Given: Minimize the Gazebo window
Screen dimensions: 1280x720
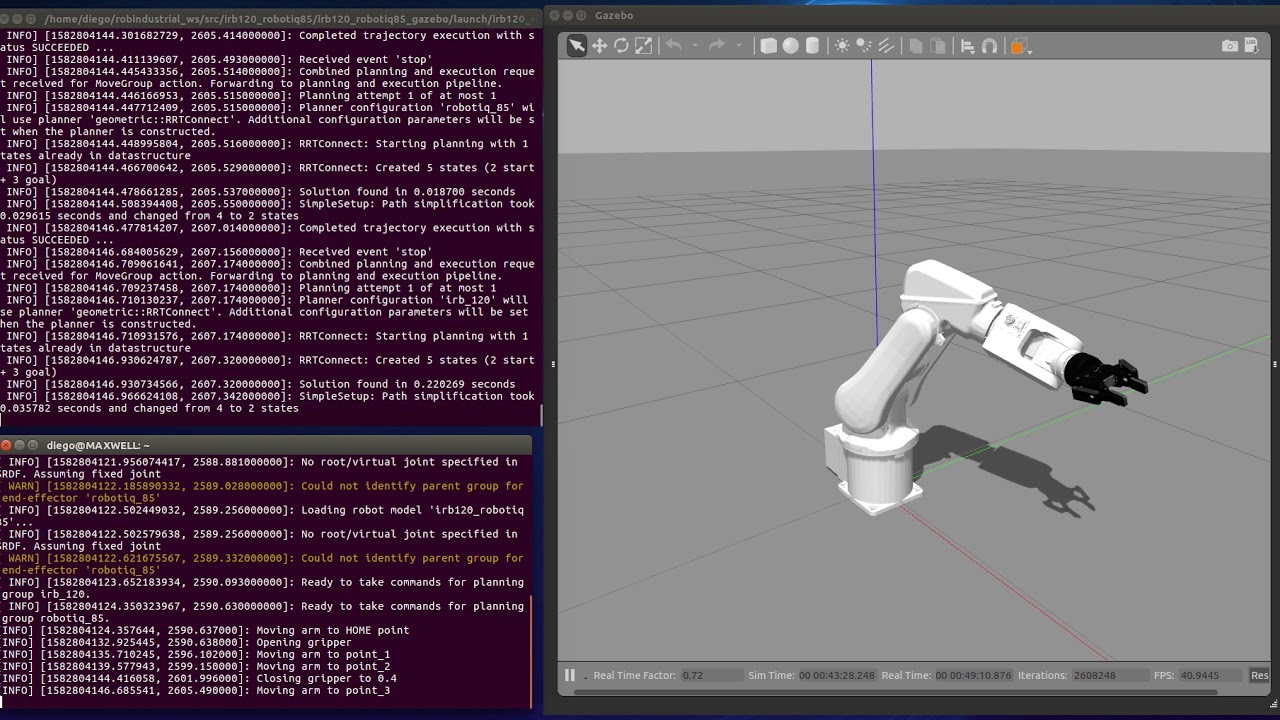Looking at the screenshot, I should pyautogui.click(x=569, y=15).
